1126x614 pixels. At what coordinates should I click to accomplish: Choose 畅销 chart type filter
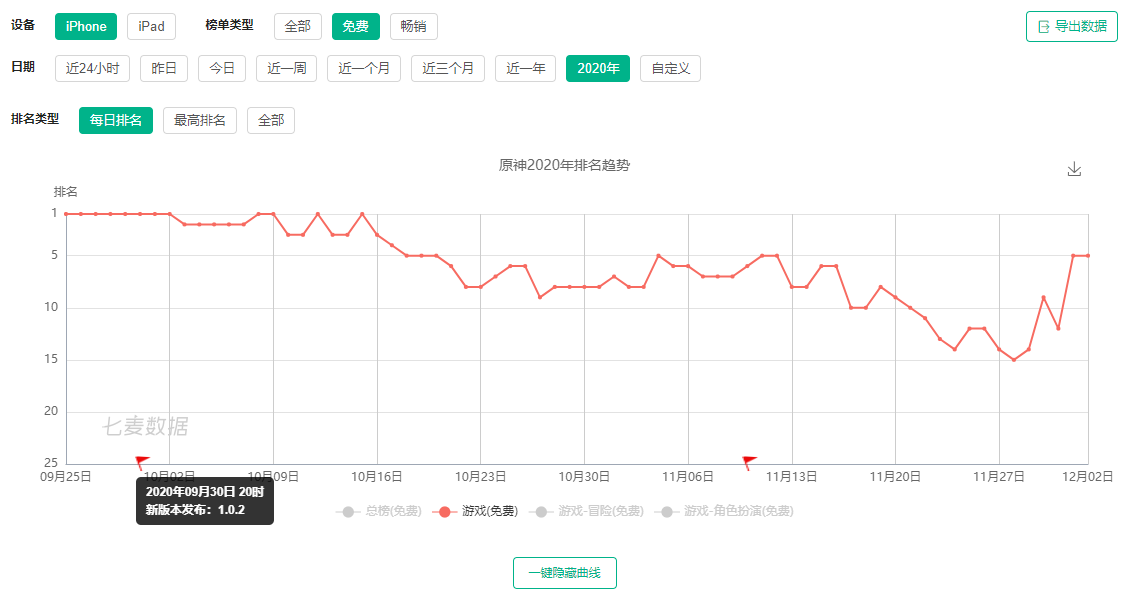[x=414, y=27]
